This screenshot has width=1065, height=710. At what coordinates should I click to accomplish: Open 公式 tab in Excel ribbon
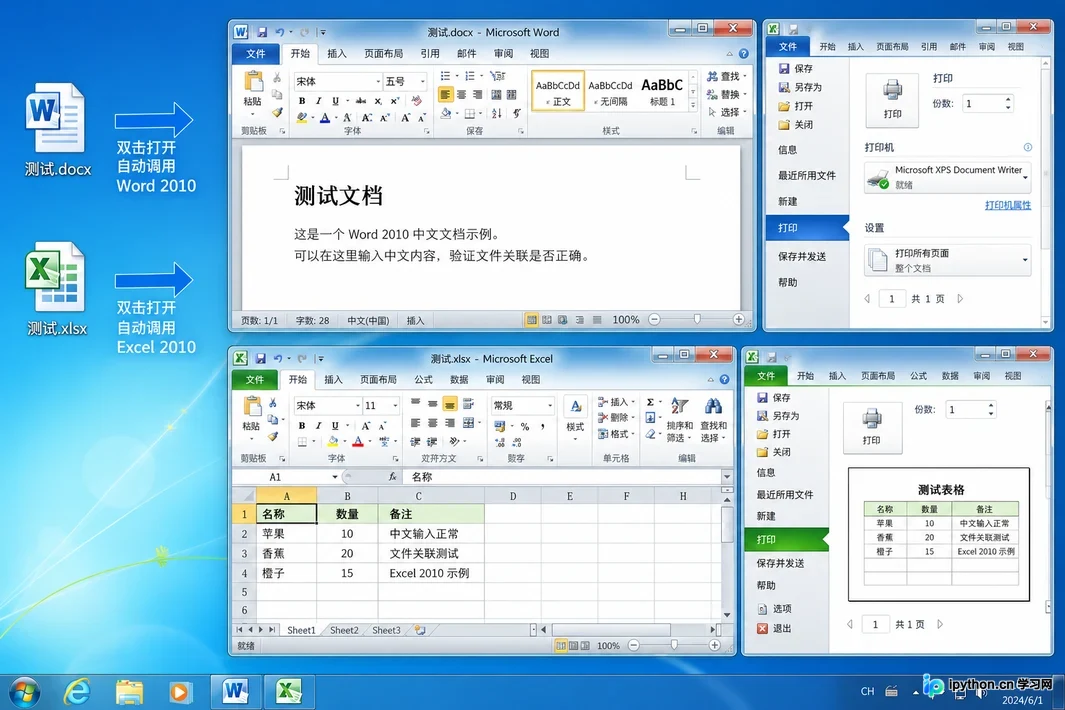pyautogui.click(x=423, y=379)
